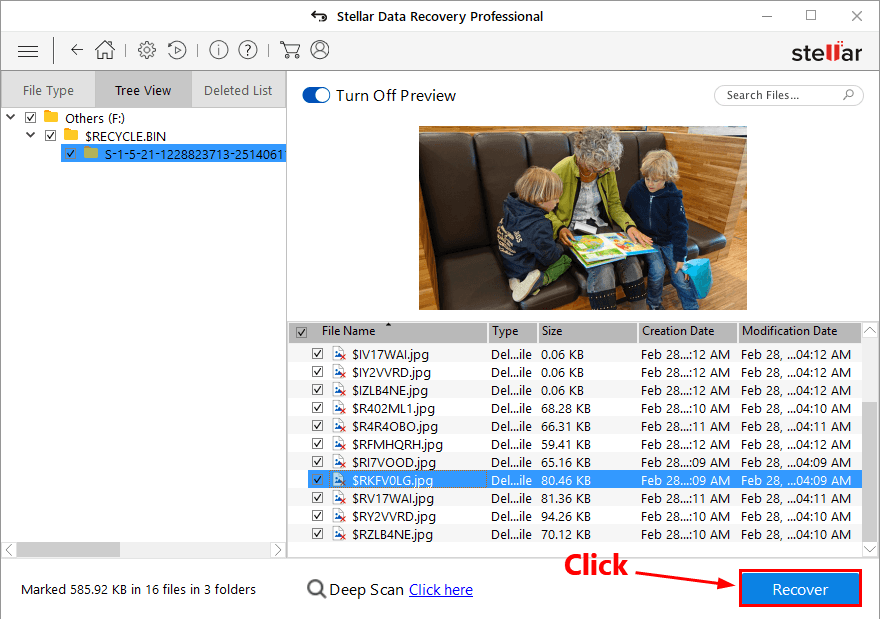Click the Others (F:) folder icon
Screen dimensions: 880x619
click(x=51, y=117)
